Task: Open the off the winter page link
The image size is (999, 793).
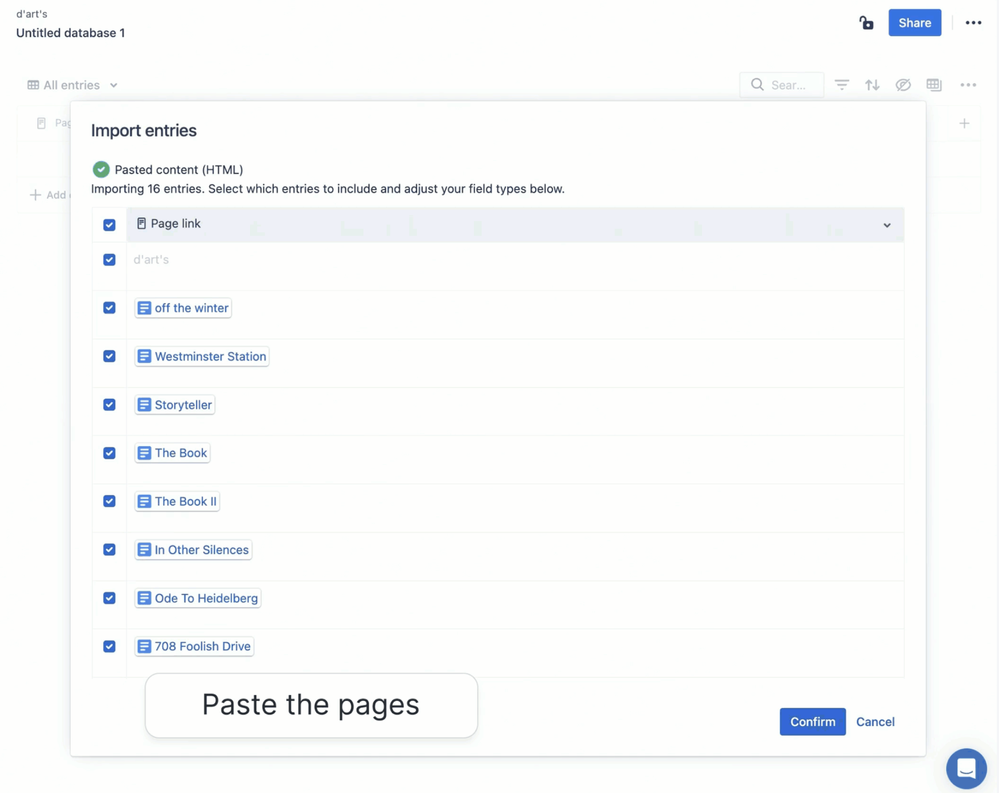Action: 183,308
